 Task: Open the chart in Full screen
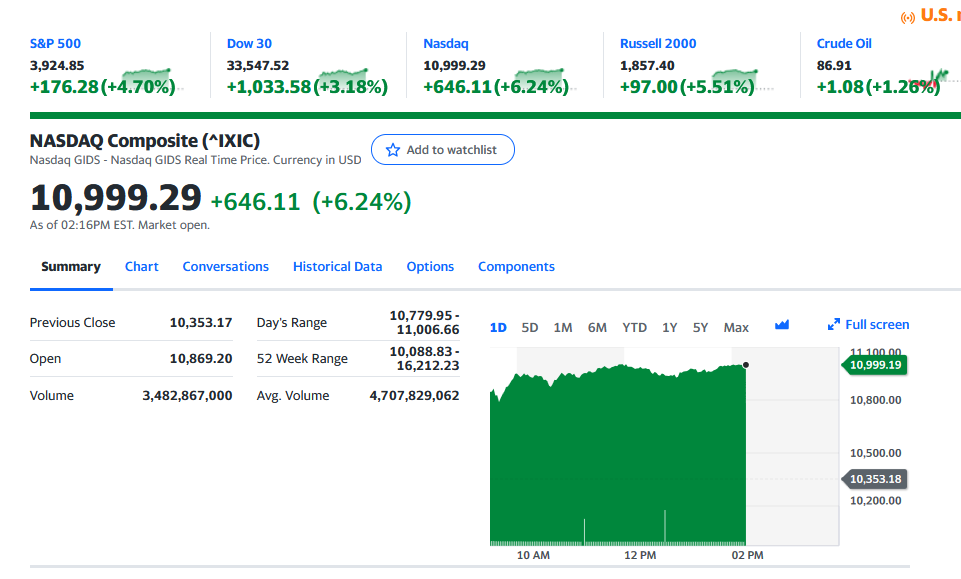(868, 325)
